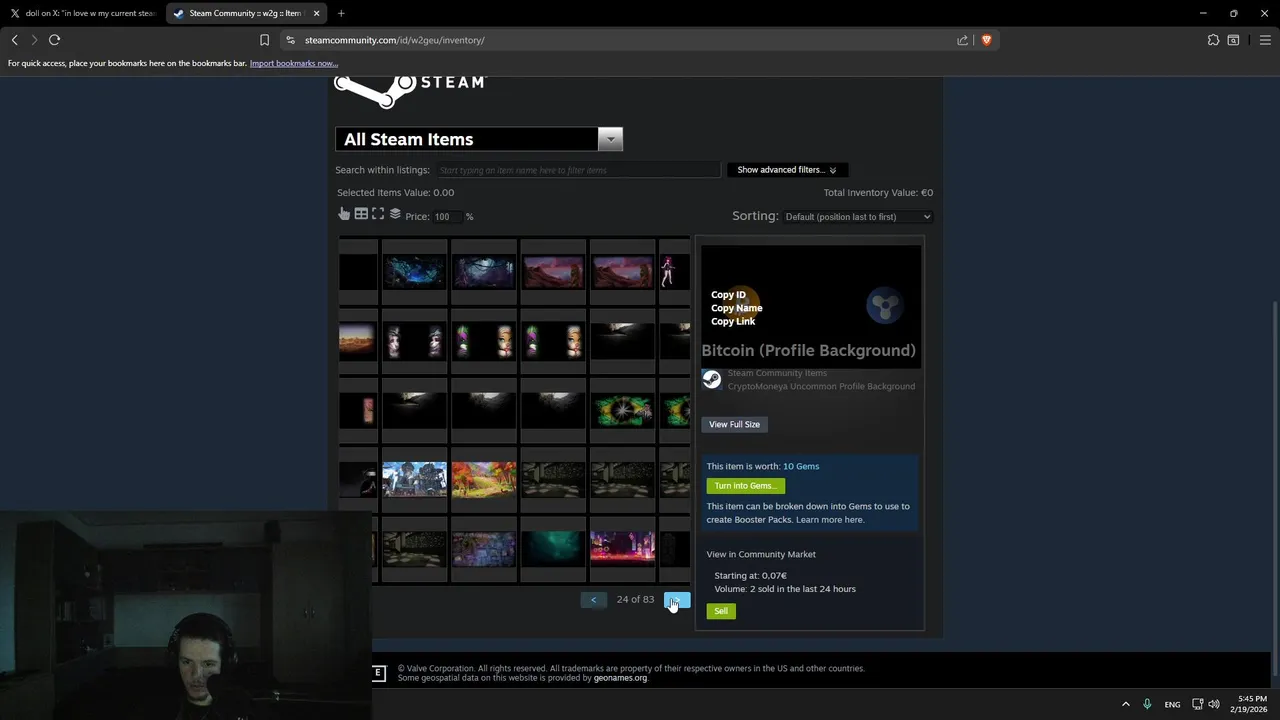Image resolution: width=1280 pixels, height=720 pixels.
Task: Go to the previous inventory page arrow
Action: tap(593, 600)
